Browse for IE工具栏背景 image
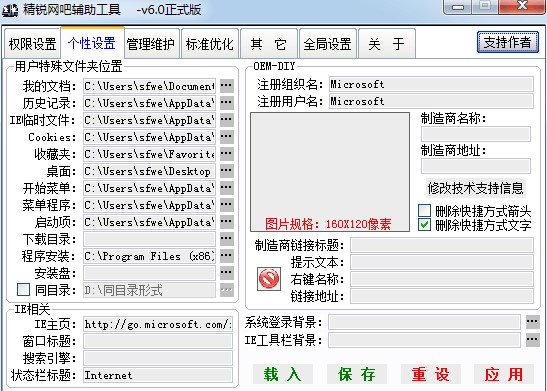Viewport: 547px width, 391px height. (x=533, y=339)
